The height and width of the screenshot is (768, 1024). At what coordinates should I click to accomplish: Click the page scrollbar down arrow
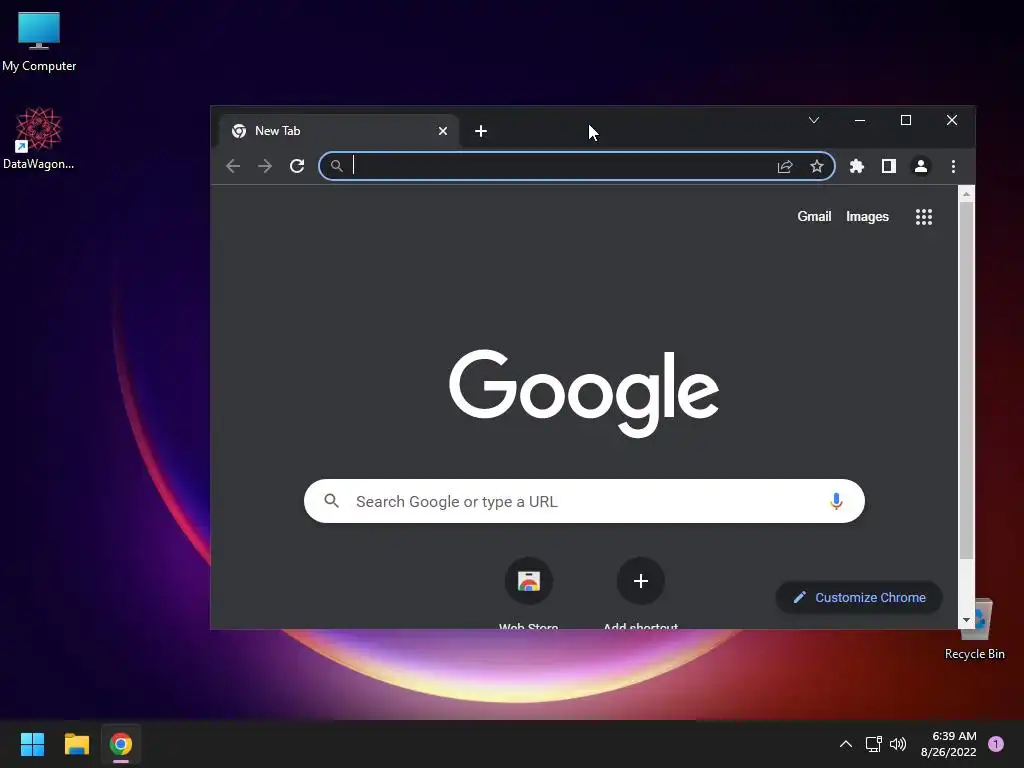click(967, 620)
